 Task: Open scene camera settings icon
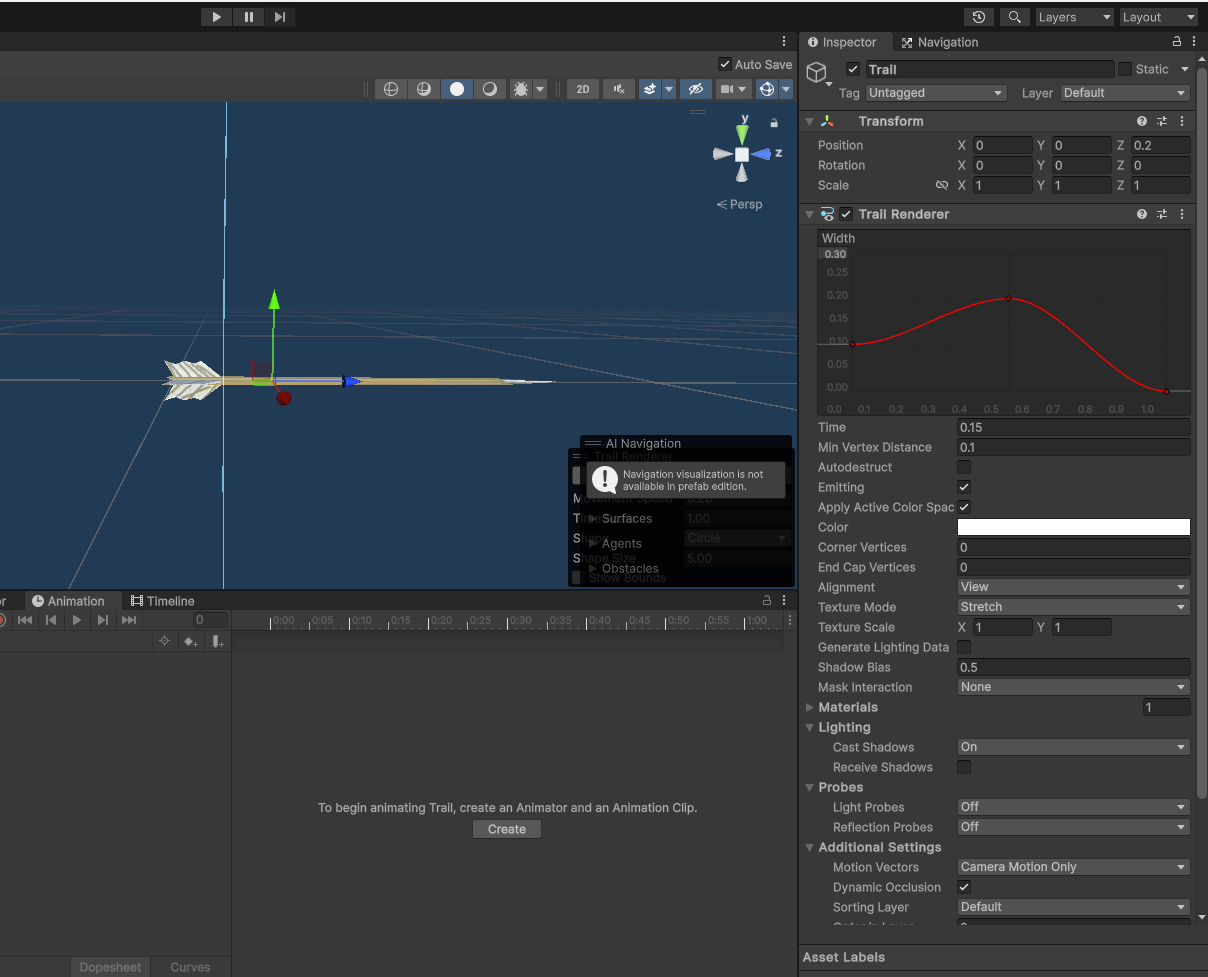tap(727, 89)
